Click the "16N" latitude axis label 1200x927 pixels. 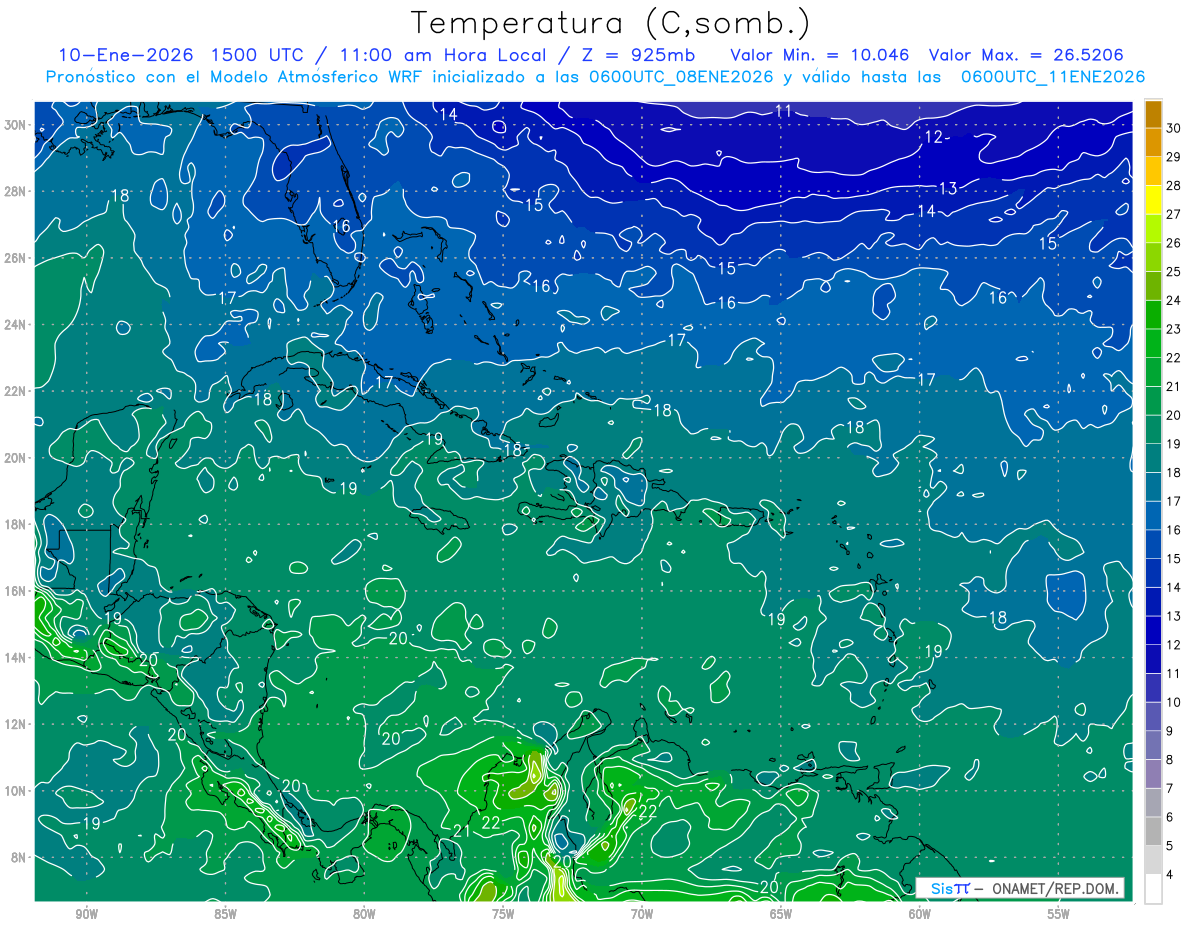click(x=16, y=591)
